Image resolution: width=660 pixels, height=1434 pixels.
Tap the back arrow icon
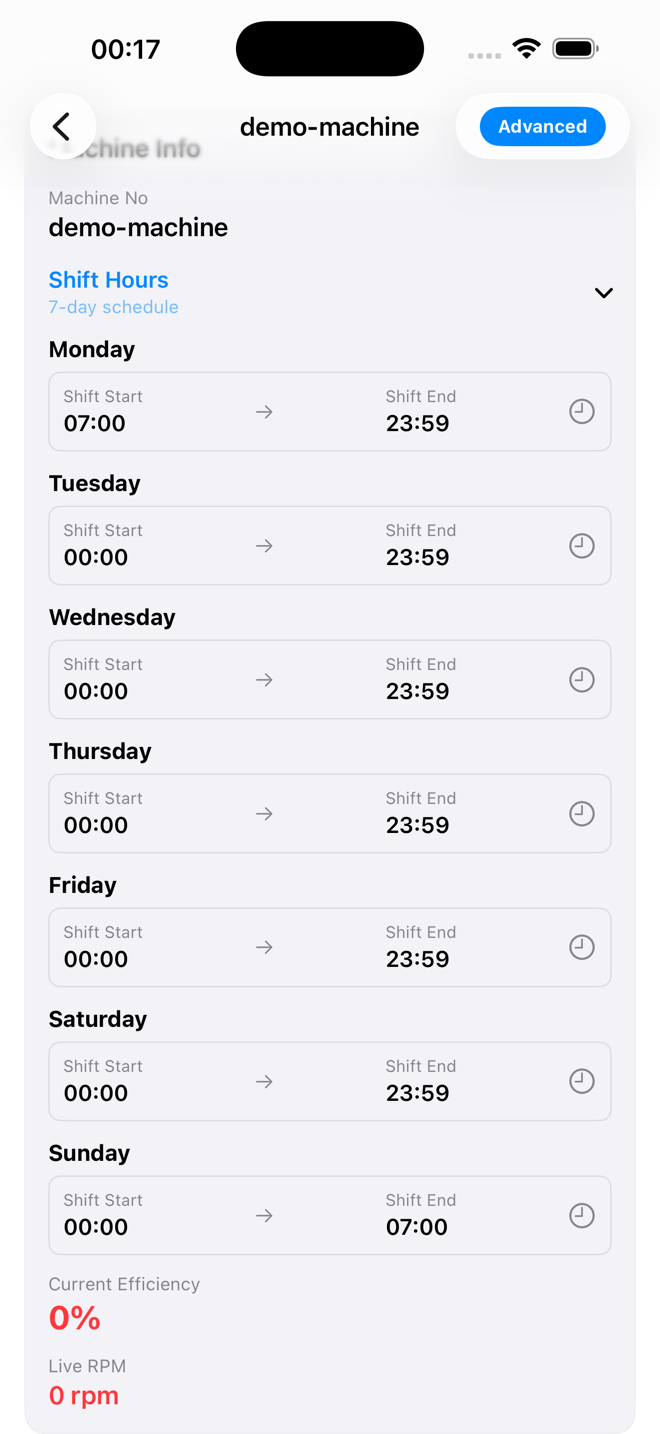click(x=62, y=126)
